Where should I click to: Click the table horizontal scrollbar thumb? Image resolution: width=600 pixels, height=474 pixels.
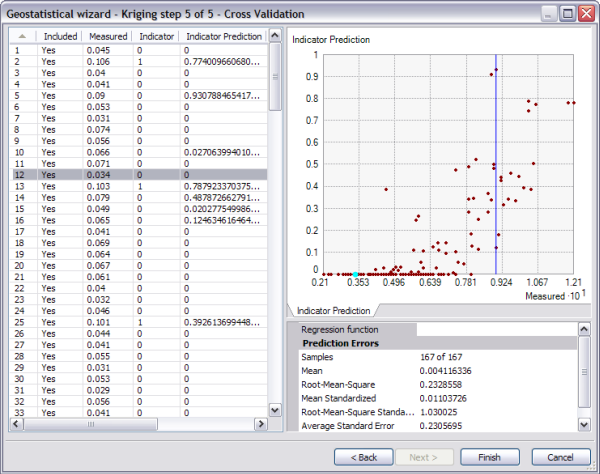tap(90, 424)
